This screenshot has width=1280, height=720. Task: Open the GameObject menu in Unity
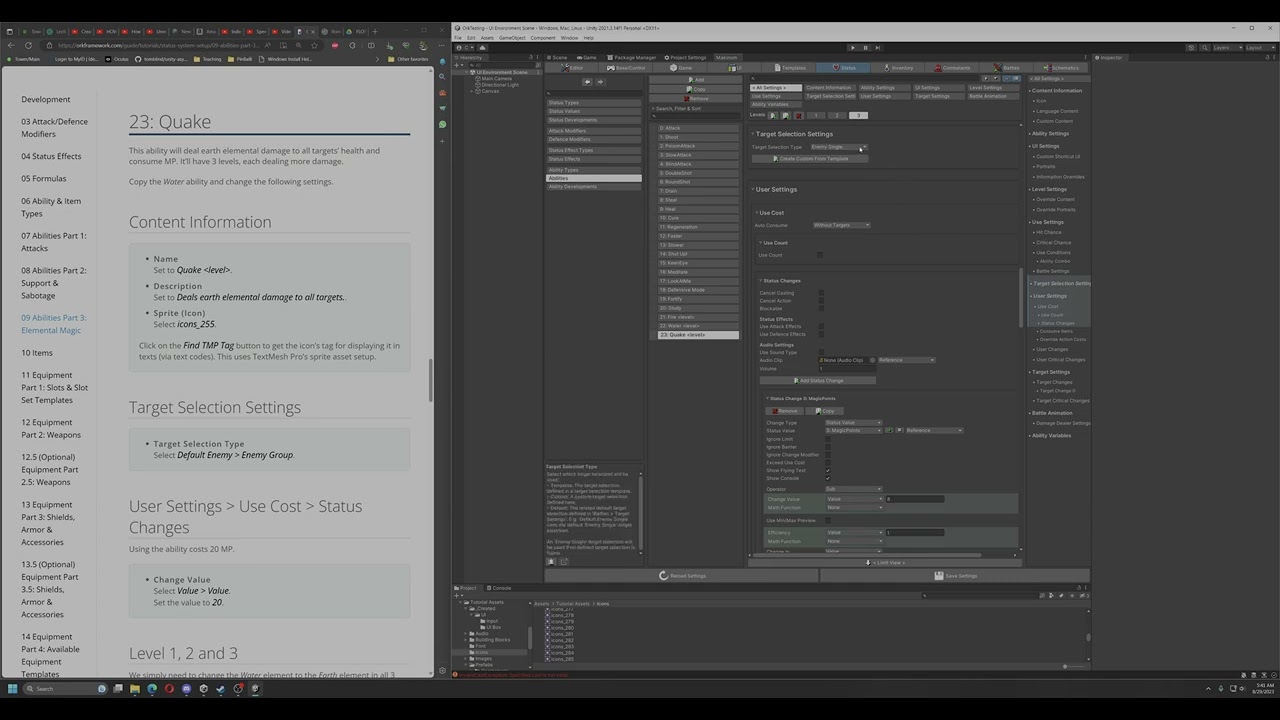tap(513, 38)
